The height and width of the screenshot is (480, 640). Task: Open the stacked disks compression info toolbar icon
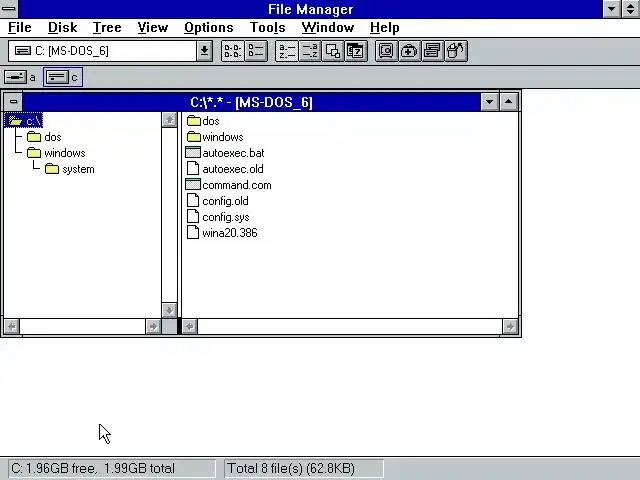point(432,51)
